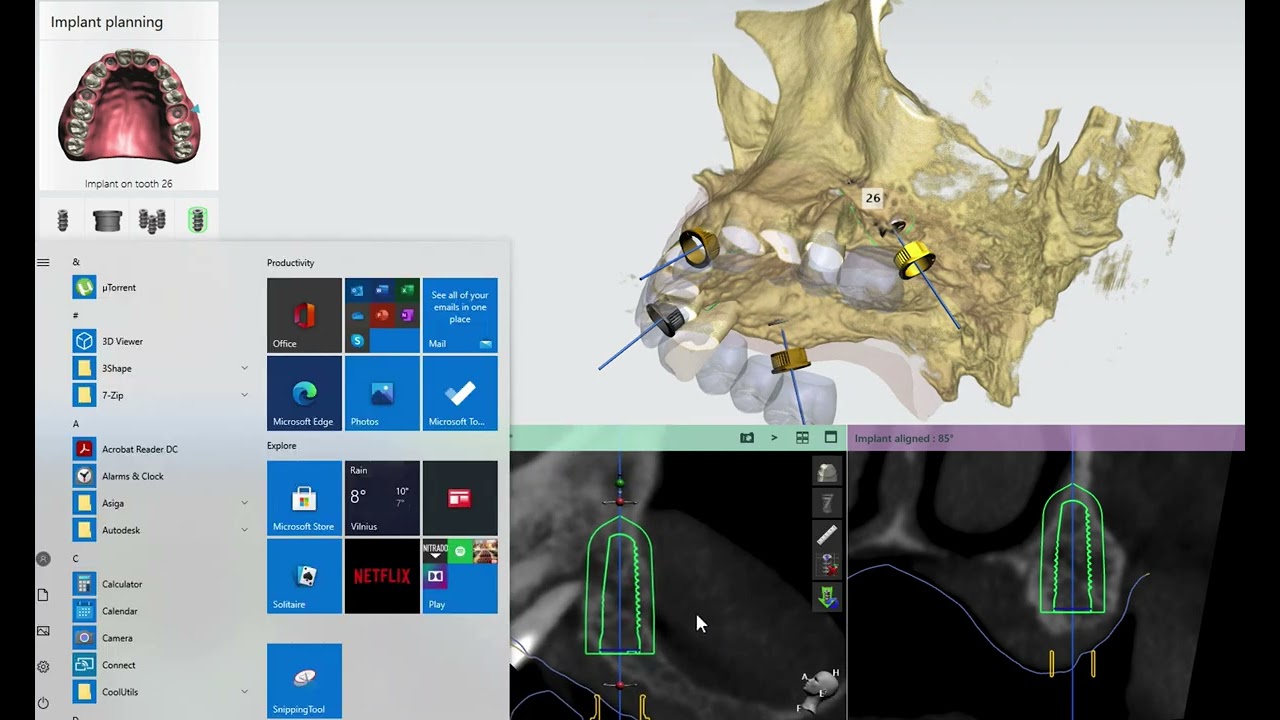Select the sleeve tool icon
The image size is (1280, 720).
pos(107,220)
